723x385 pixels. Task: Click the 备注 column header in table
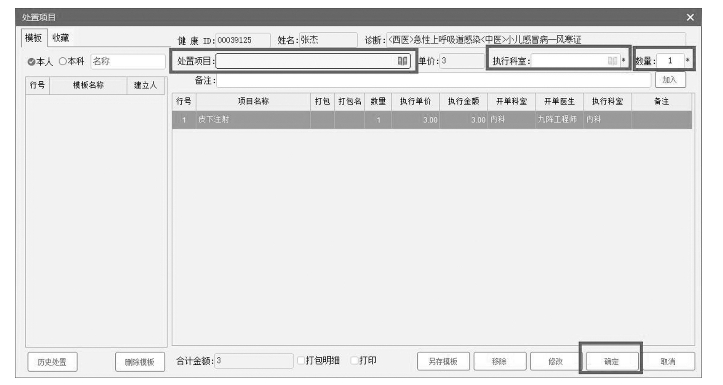coord(662,101)
